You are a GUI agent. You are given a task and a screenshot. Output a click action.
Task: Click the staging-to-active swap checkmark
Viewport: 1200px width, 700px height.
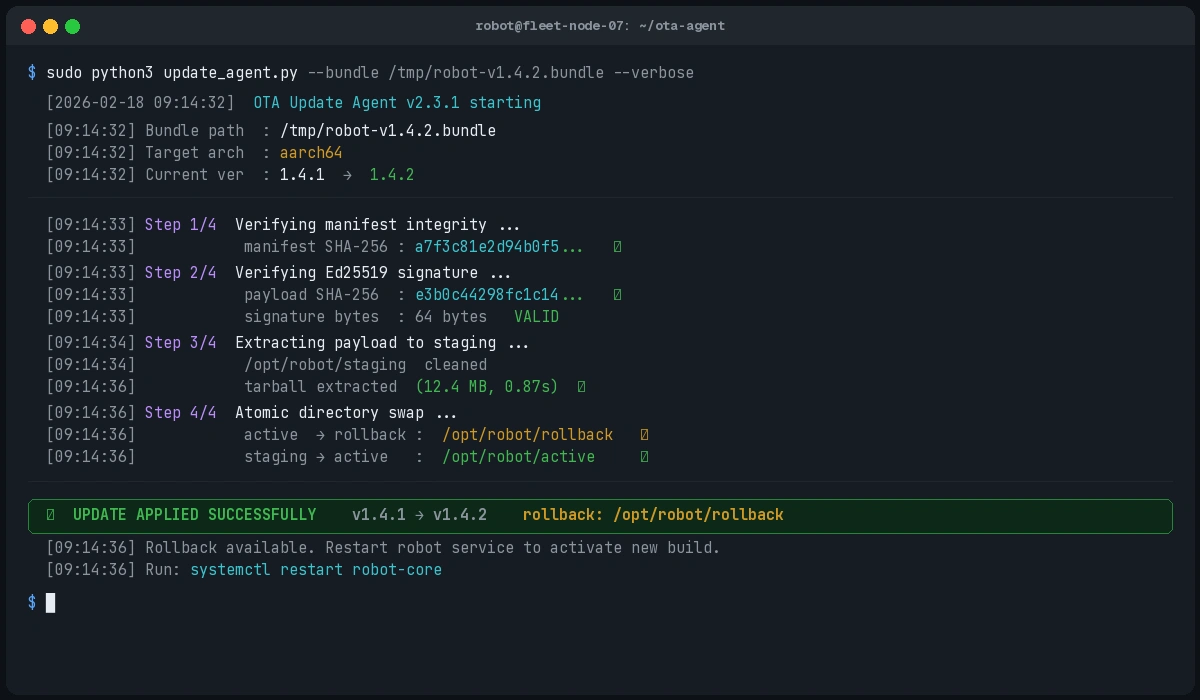click(643, 456)
